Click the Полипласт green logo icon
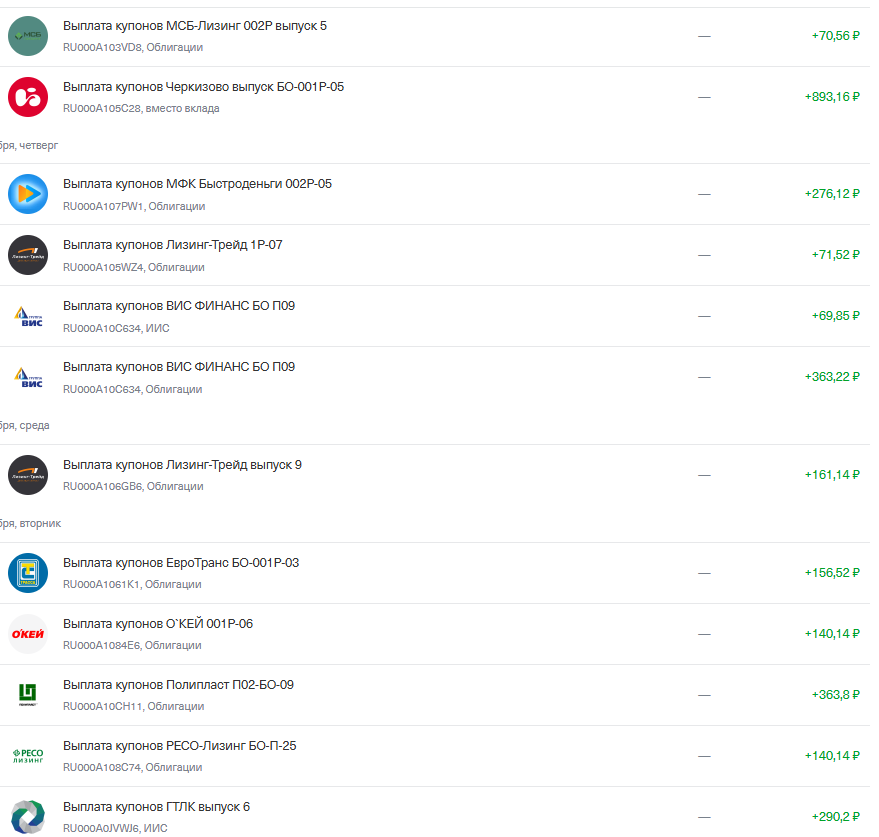This screenshot has height=837, width=879. coord(28,695)
